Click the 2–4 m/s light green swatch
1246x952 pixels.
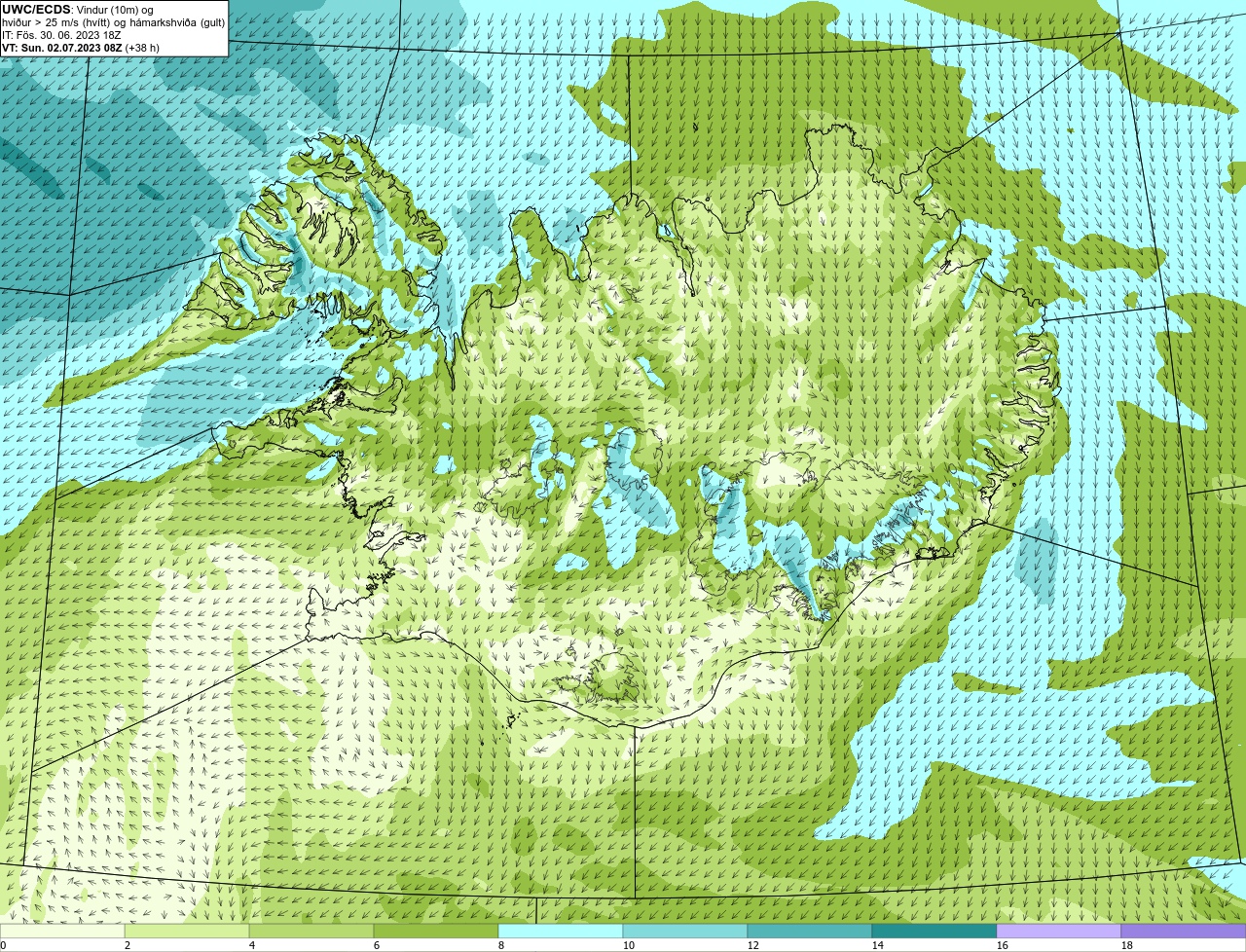187,931
